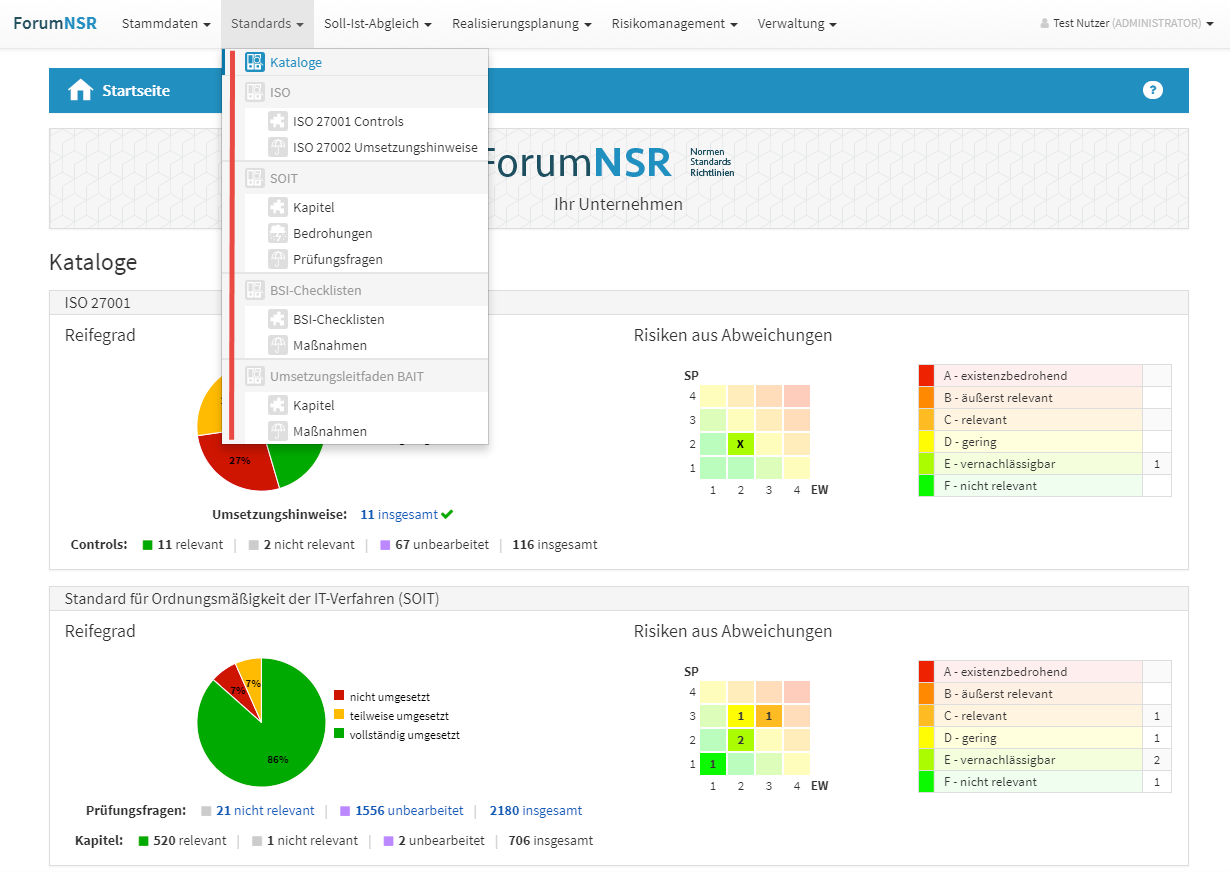
Task: Click the user icon beside Test Nutzer
Action: [x=1045, y=24]
